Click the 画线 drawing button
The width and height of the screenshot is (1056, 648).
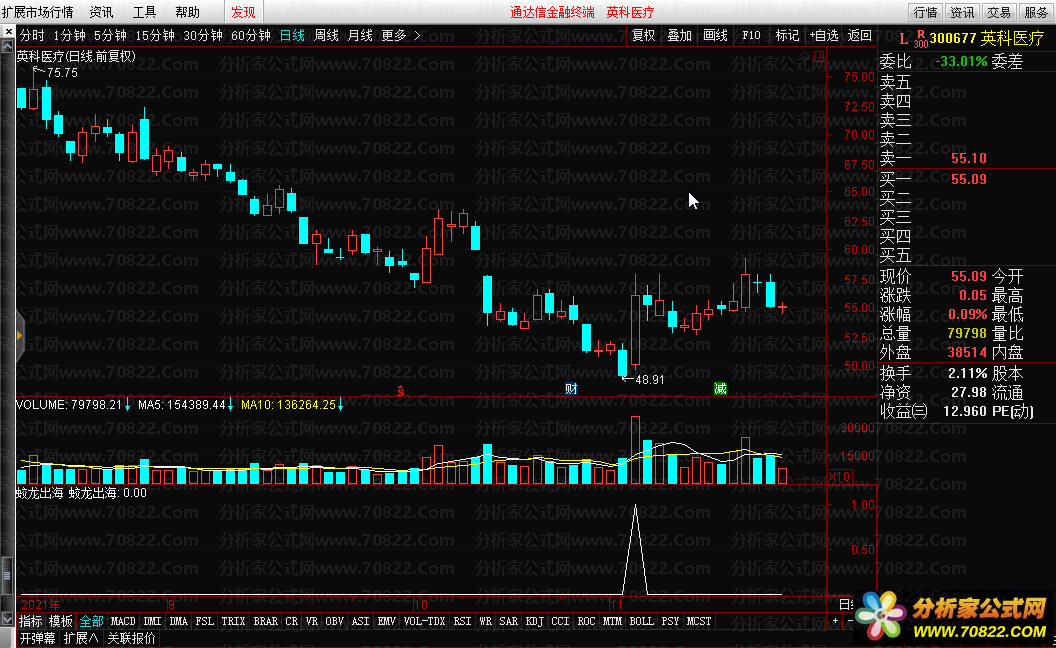tap(715, 36)
